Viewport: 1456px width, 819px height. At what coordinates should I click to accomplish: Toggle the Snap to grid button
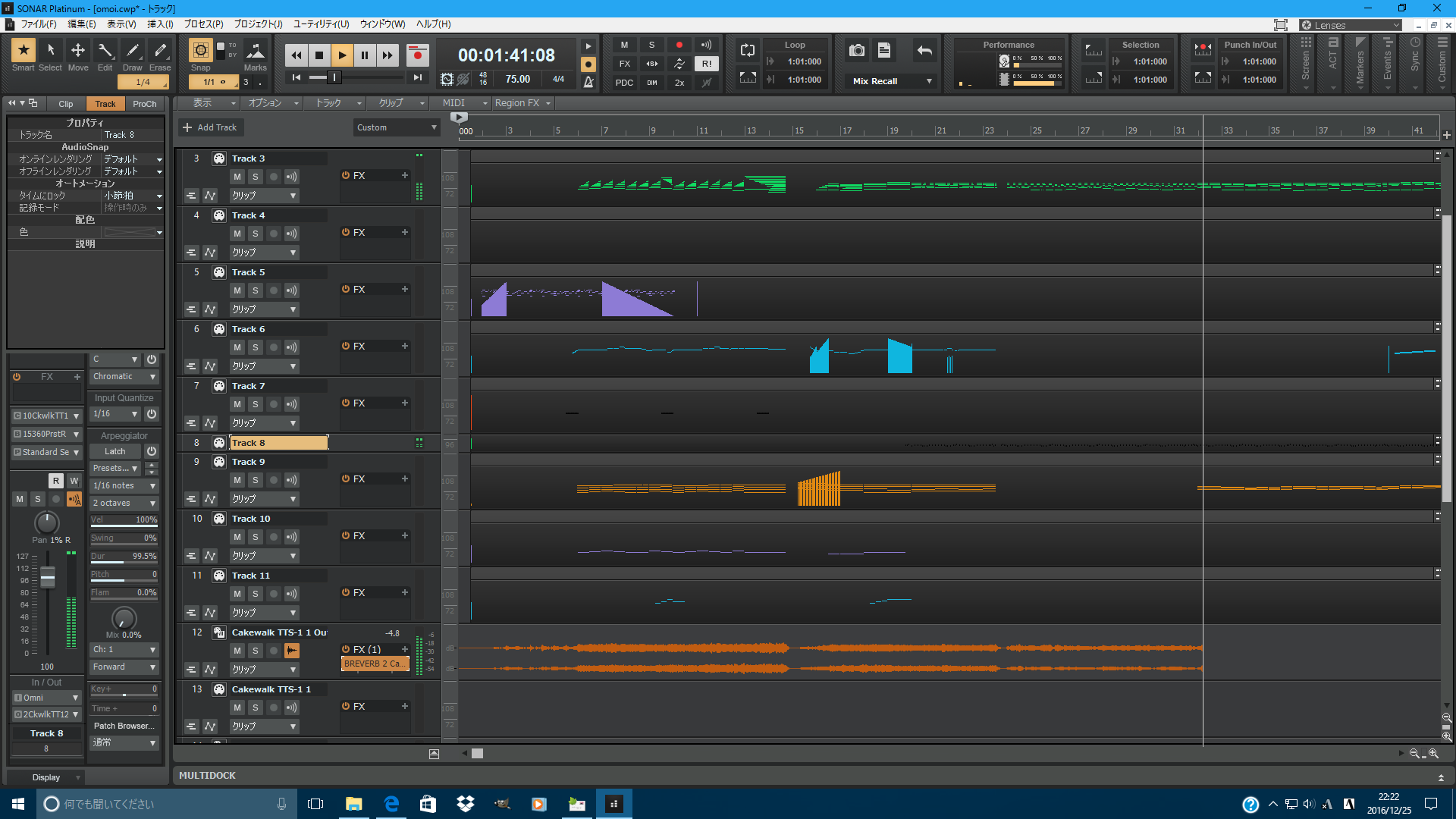click(x=200, y=50)
